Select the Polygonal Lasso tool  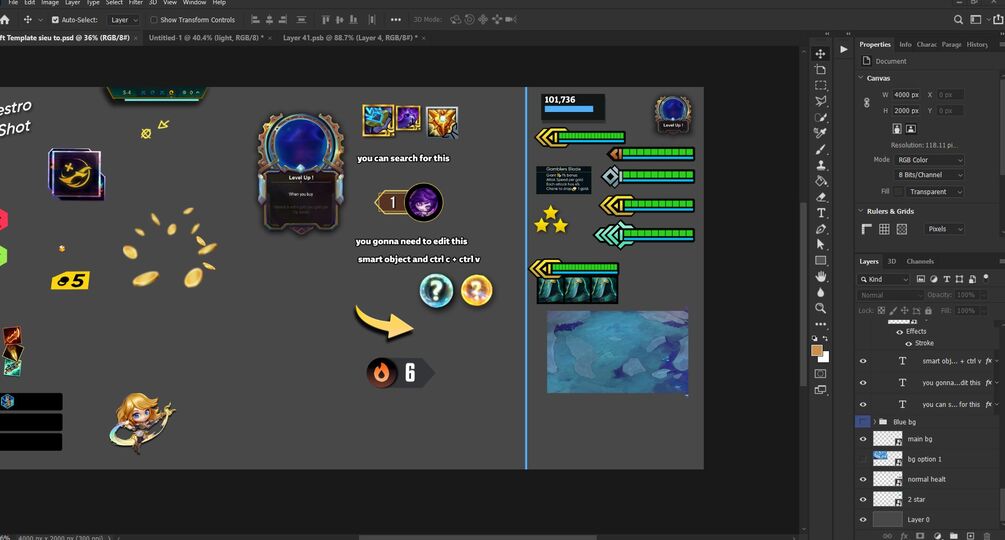820,101
